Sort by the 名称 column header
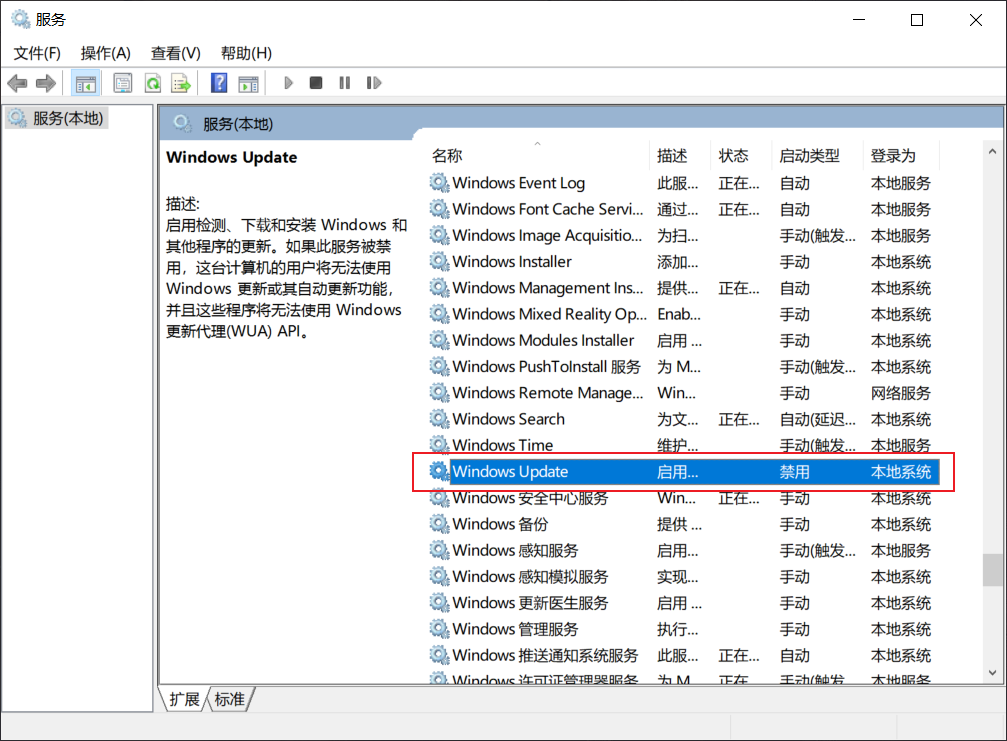 pos(447,156)
